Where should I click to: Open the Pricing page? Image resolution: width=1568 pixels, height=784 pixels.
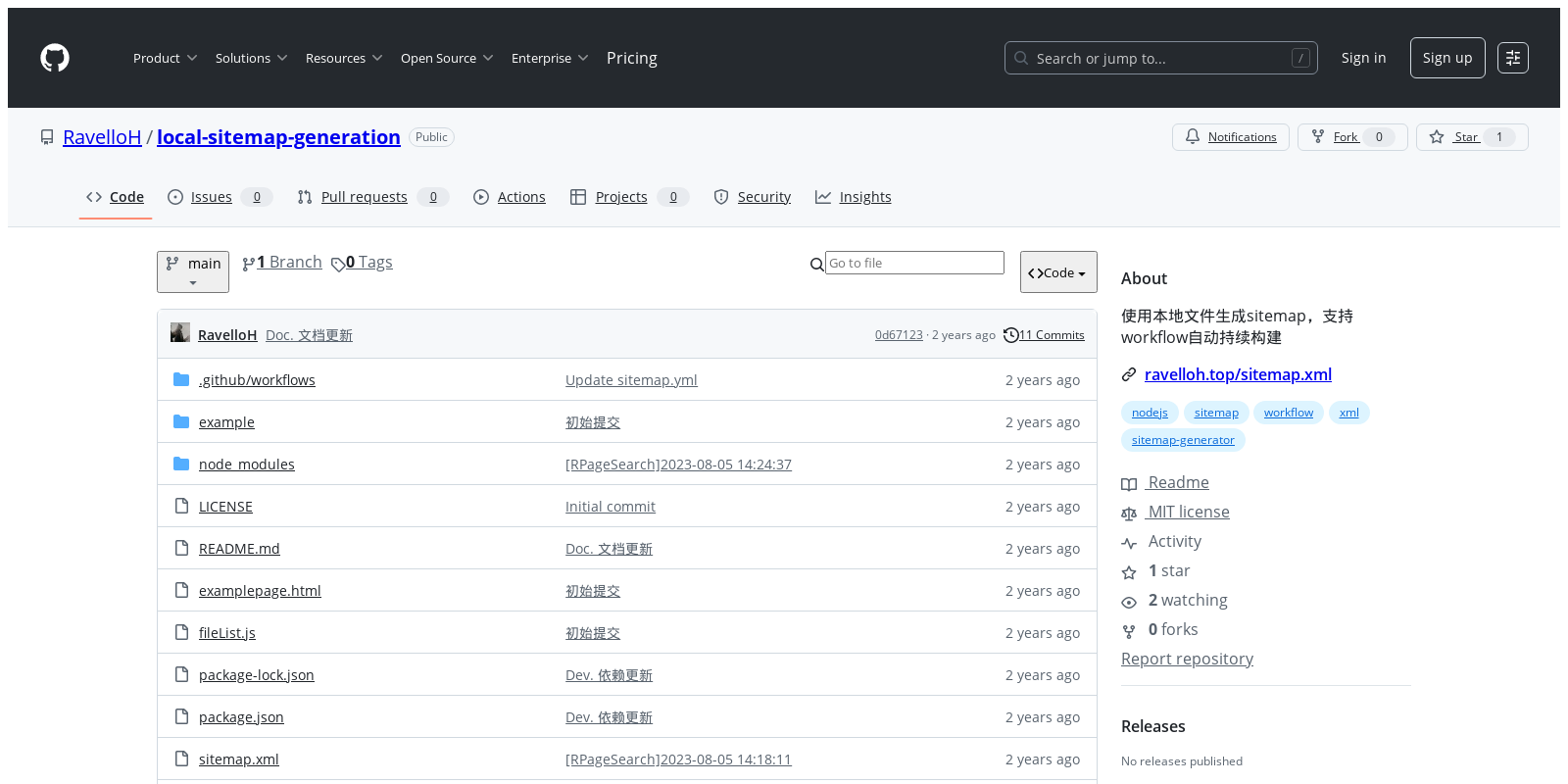click(x=632, y=58)
